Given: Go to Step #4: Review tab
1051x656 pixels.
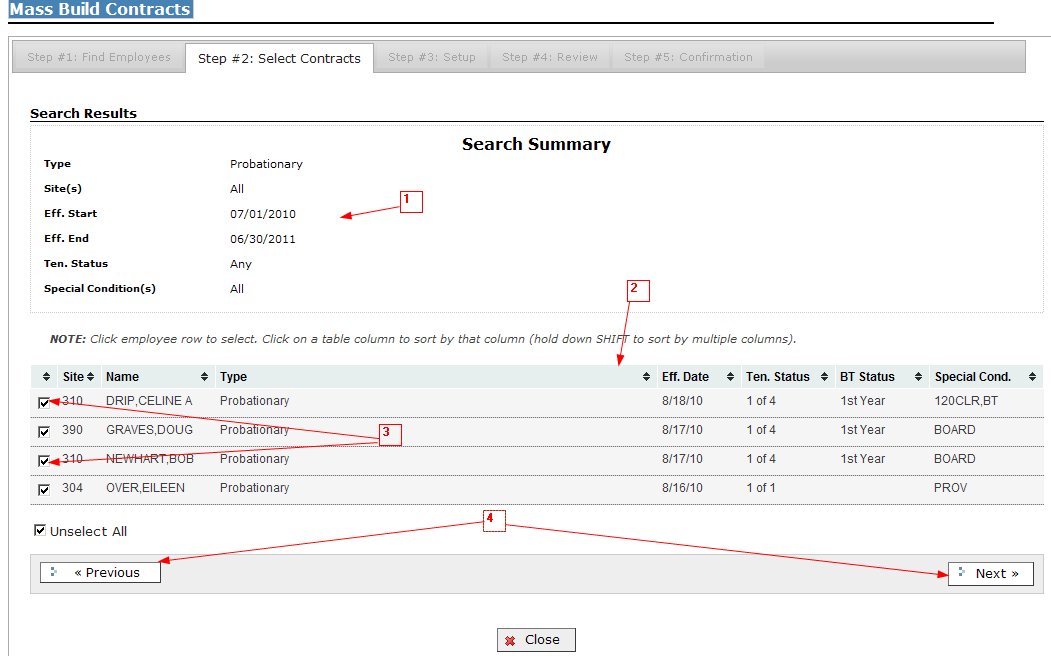Looking at the screenshot, I should coord(550,58).
